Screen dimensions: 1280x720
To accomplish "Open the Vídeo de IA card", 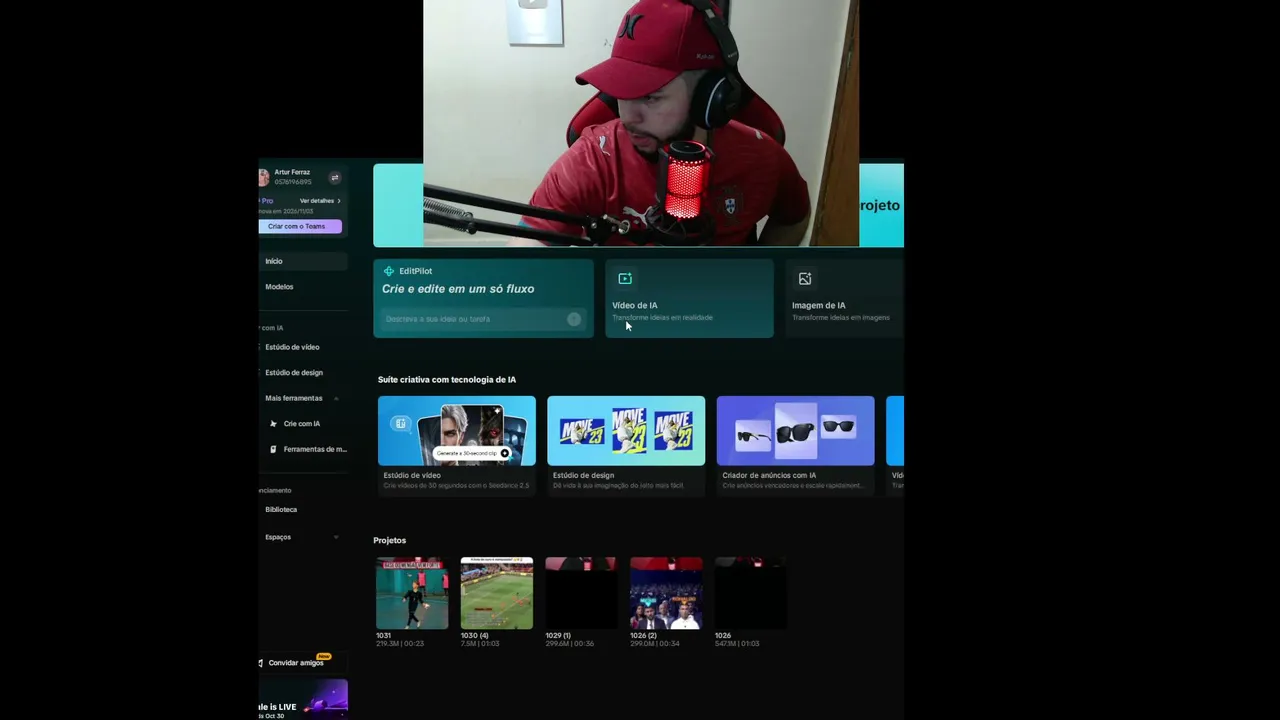I will (689, 298).
